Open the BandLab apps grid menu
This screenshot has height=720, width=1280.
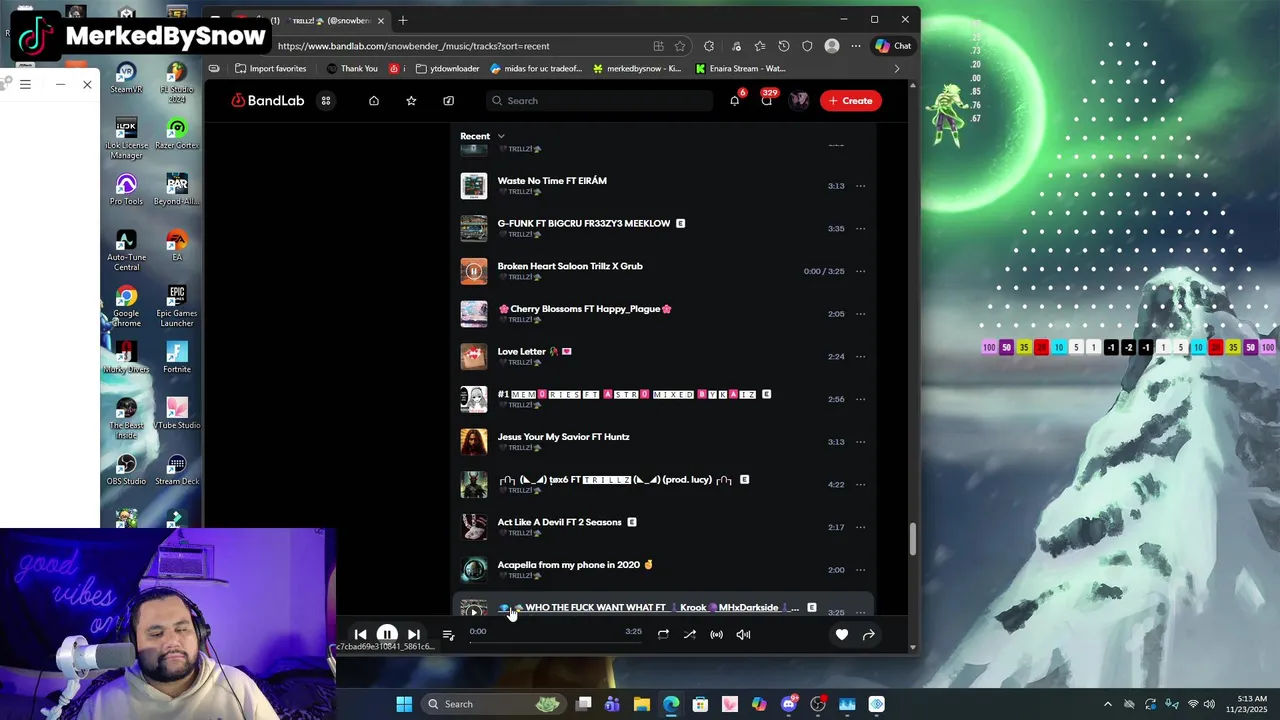click(325, 101)
